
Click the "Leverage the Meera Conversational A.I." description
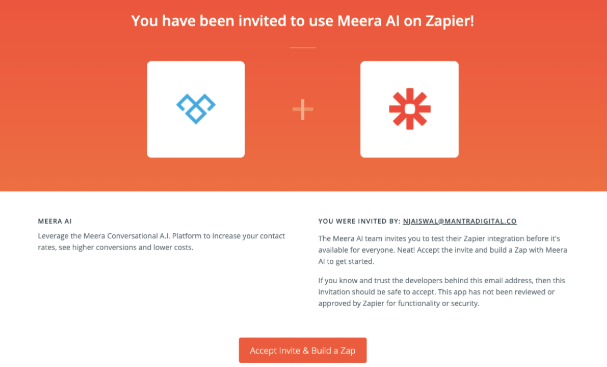pos(161,242)
